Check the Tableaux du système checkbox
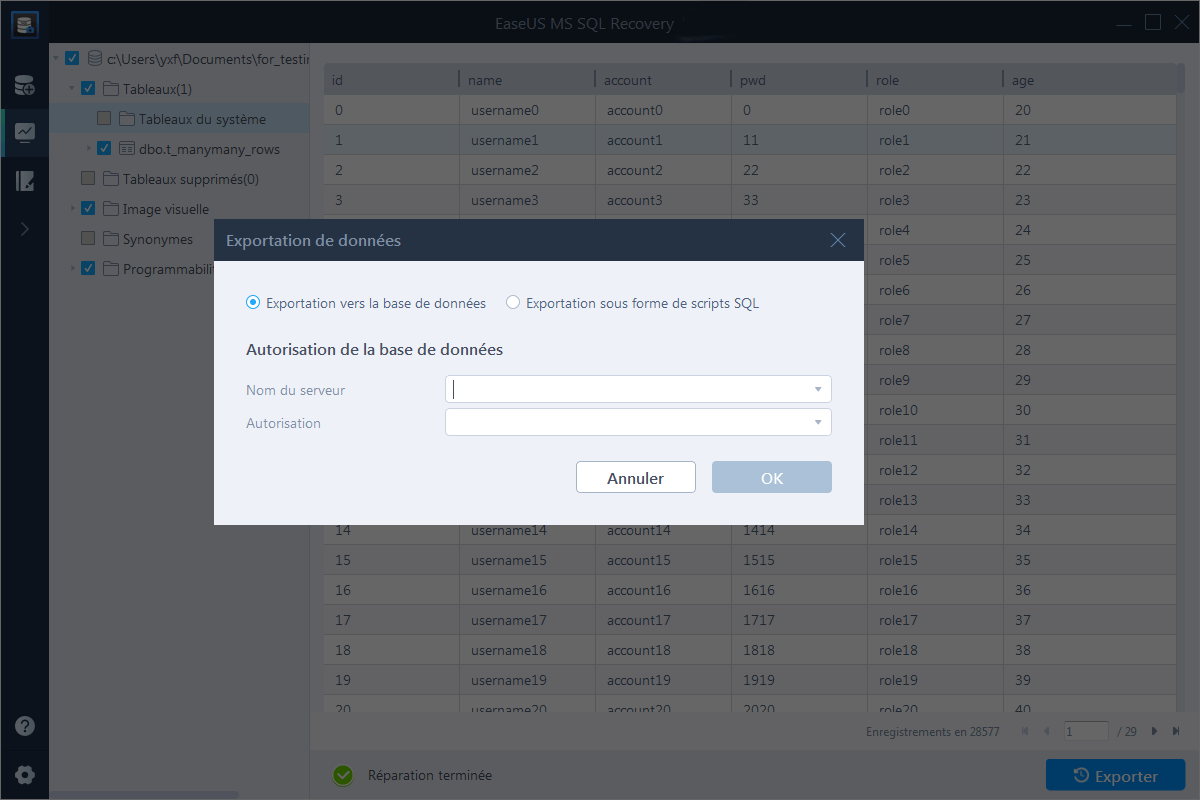 point(104,119)
